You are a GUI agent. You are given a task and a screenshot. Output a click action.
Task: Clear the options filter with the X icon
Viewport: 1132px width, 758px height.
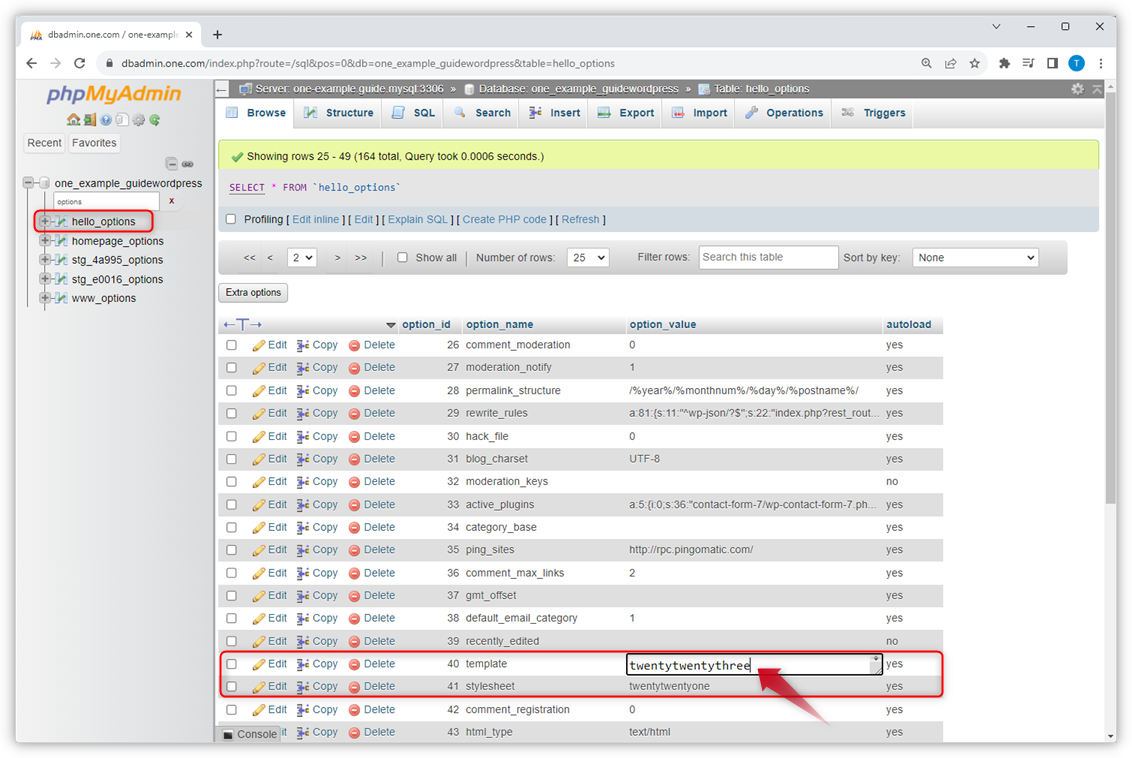170,201
